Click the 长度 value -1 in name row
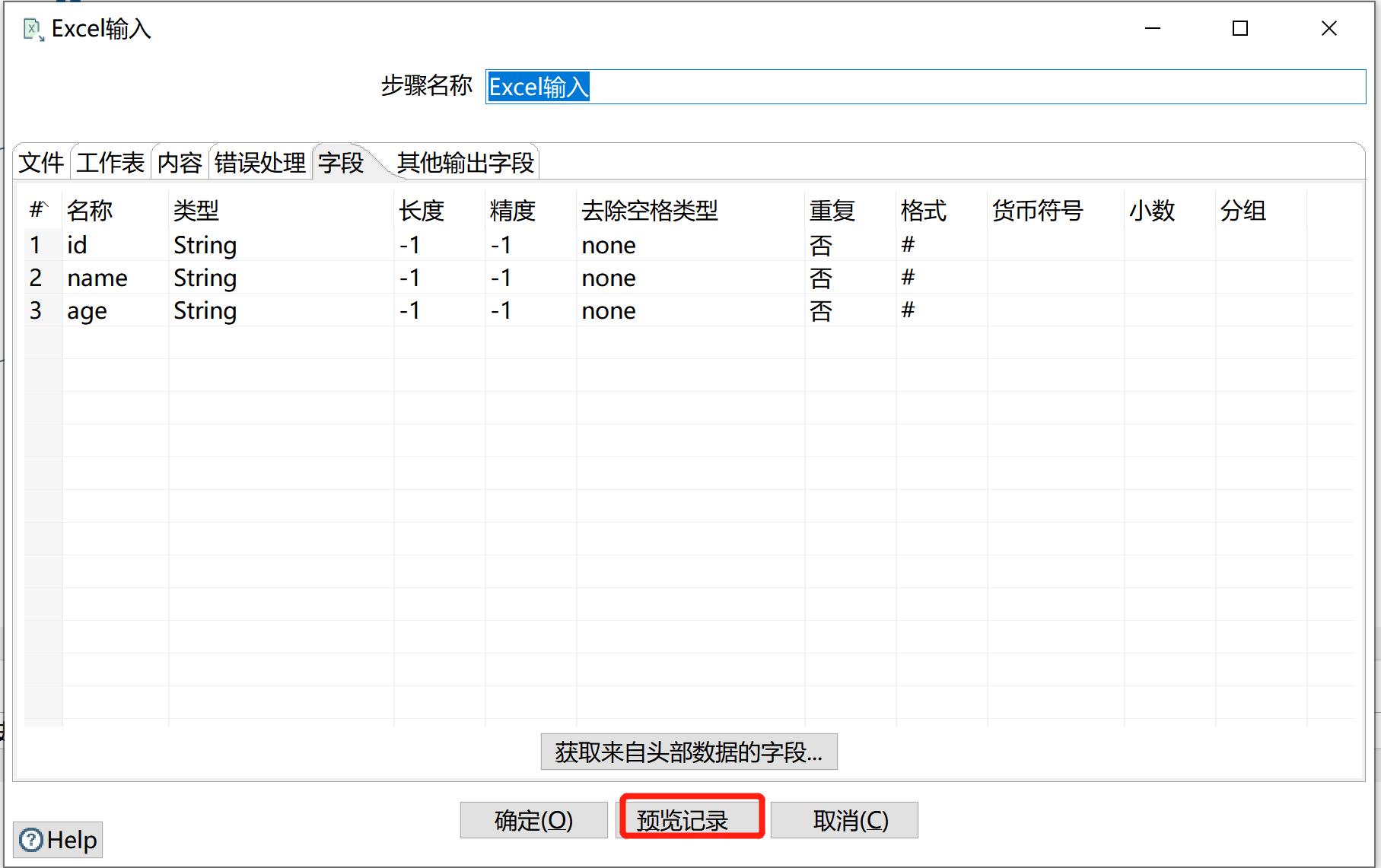This screenshot has width=1381, height=868. (439, 278)
